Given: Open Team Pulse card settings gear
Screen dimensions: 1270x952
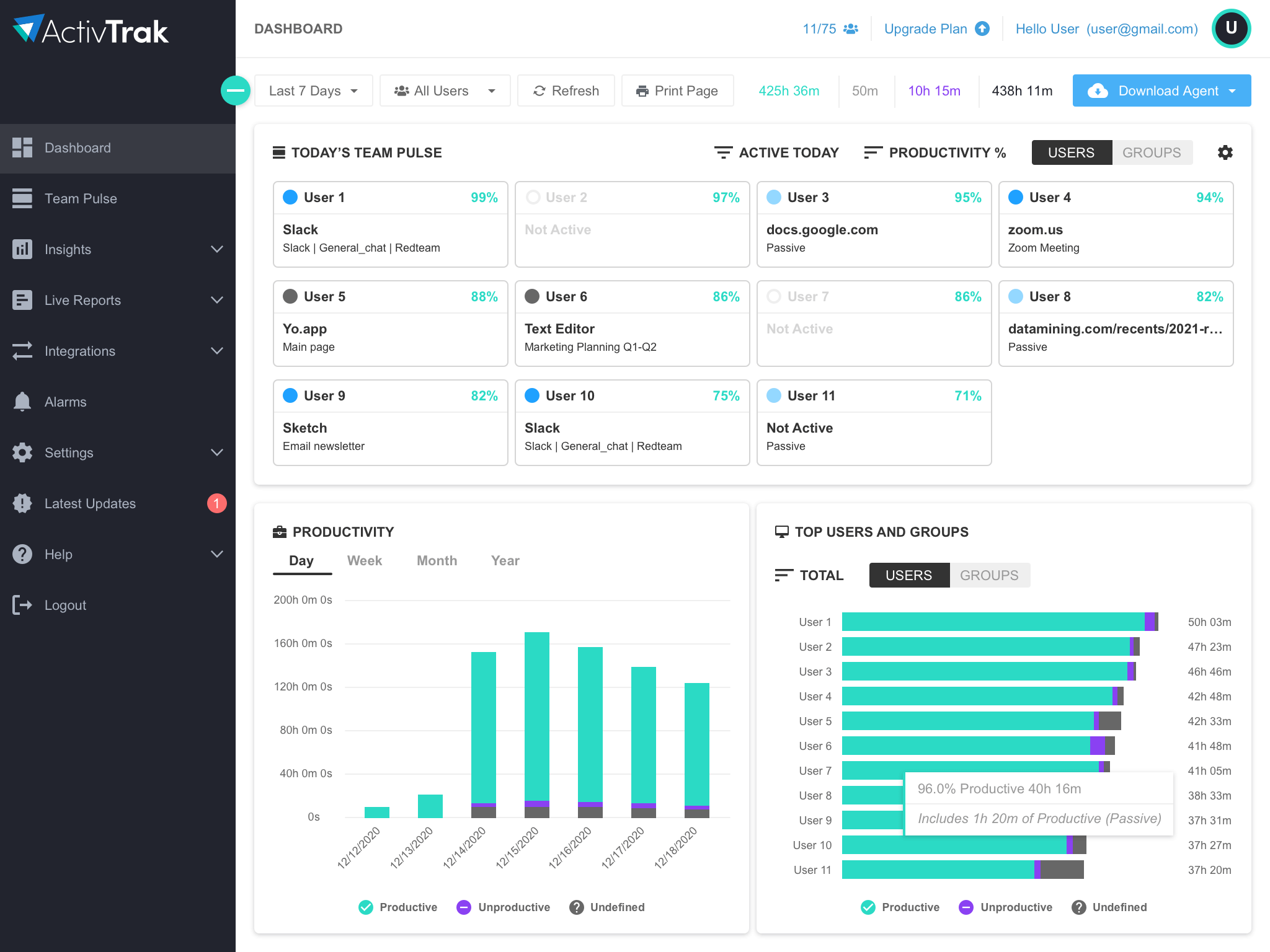Looking at the screenshot, I should tap(1225, 152).
